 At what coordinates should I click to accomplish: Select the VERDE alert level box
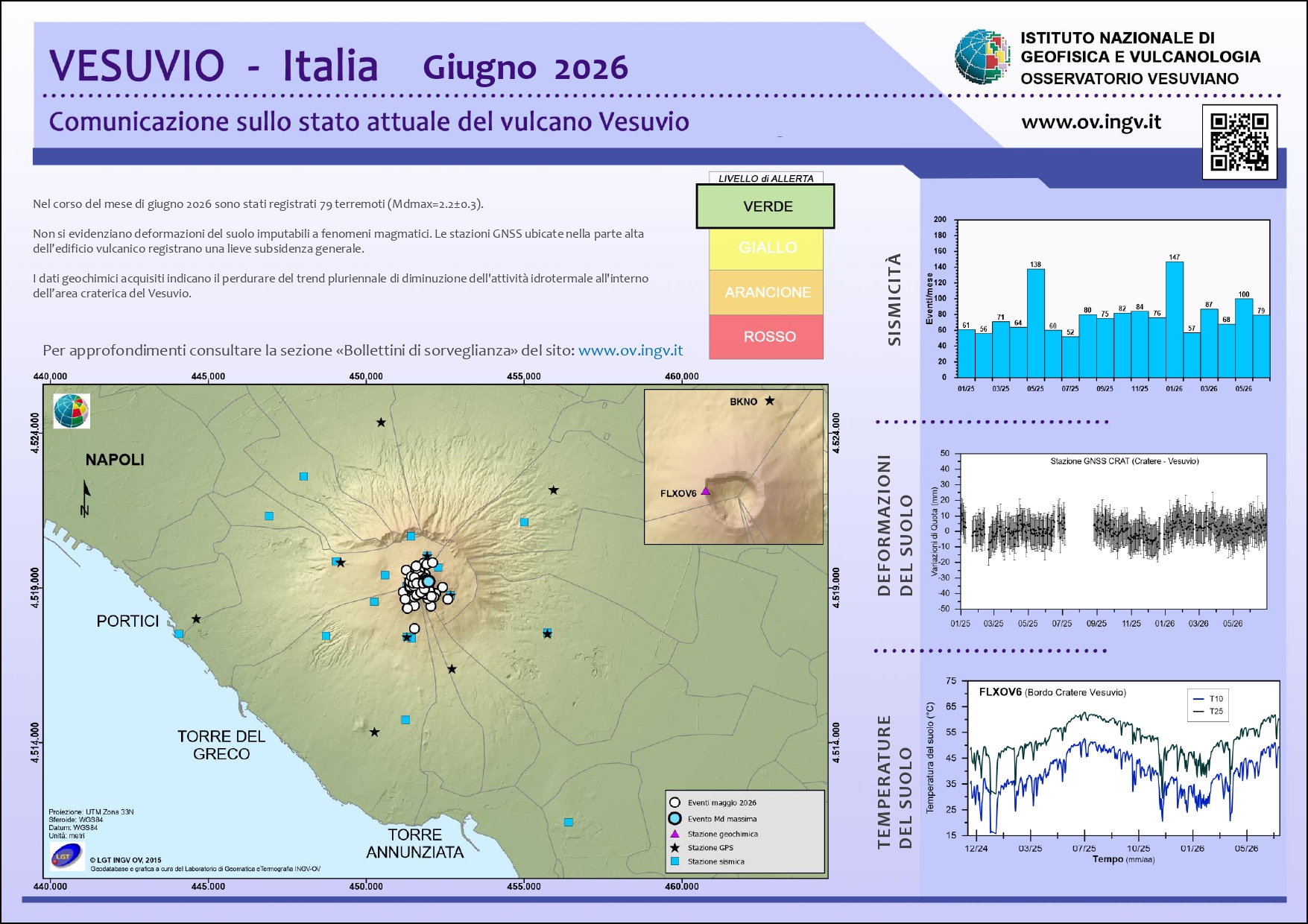click(x=765, y=206)
